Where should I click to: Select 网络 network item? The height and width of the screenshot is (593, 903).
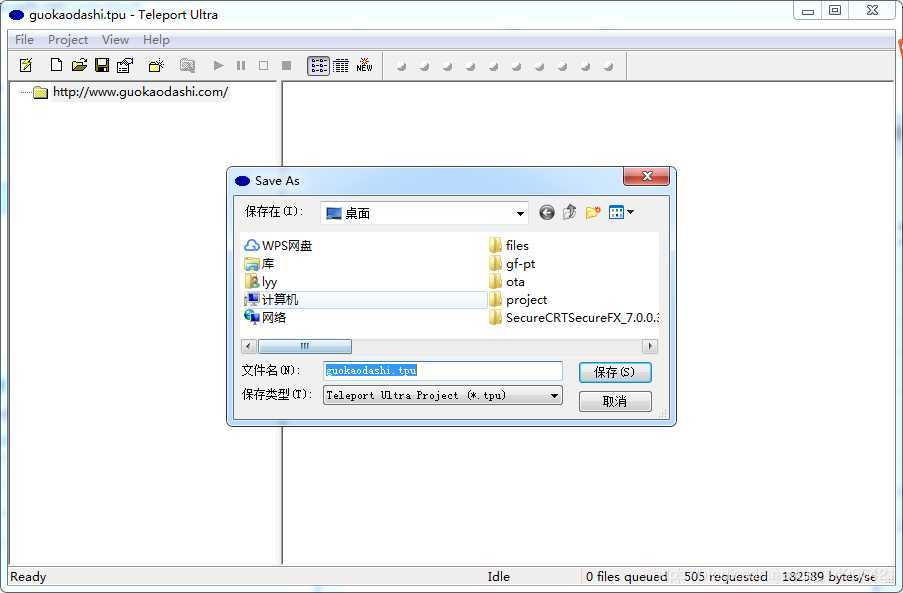point(265,317)
